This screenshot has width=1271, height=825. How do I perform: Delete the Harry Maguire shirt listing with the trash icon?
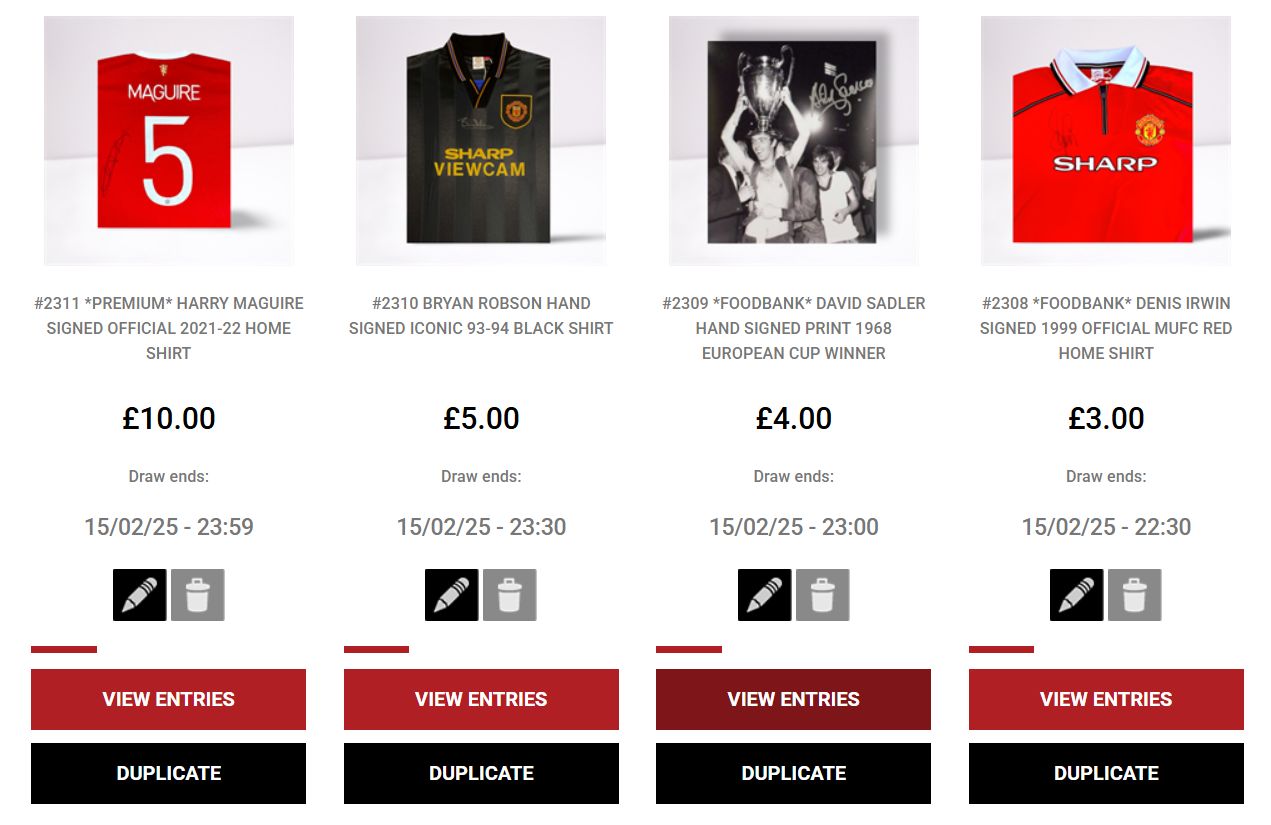pos(198,595)
